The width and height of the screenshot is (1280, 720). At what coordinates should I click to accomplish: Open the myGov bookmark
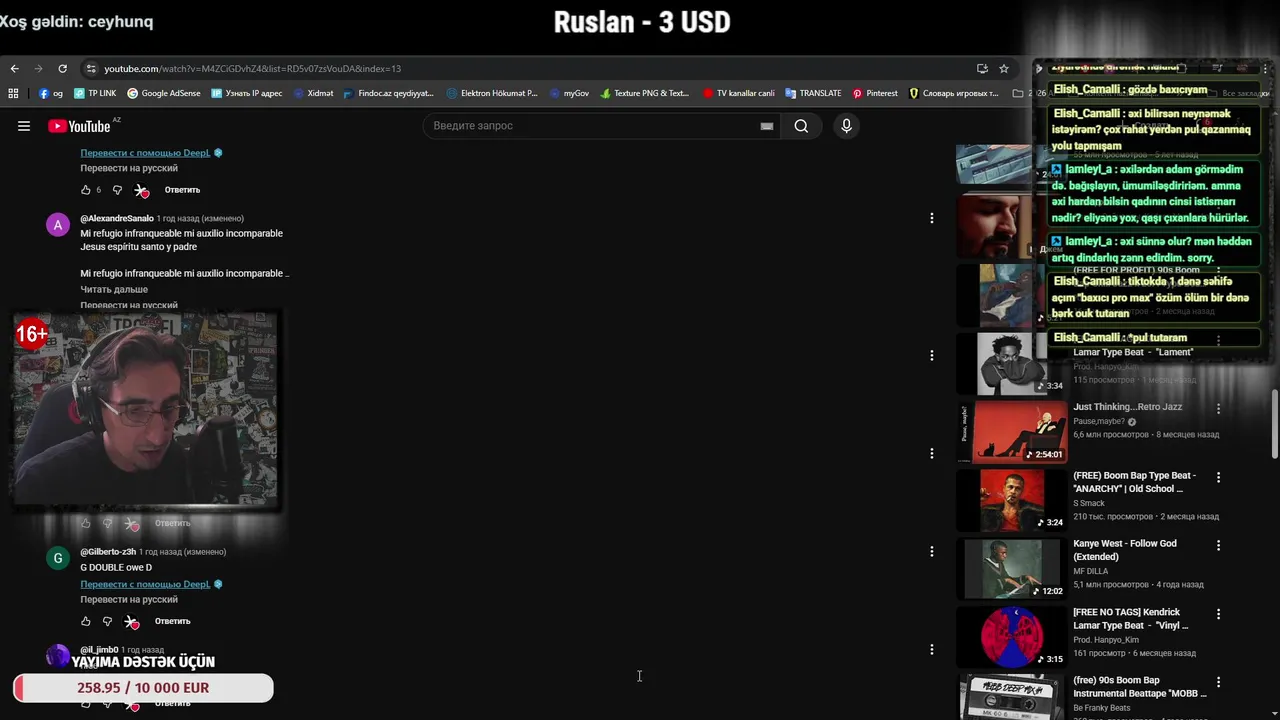569,93
